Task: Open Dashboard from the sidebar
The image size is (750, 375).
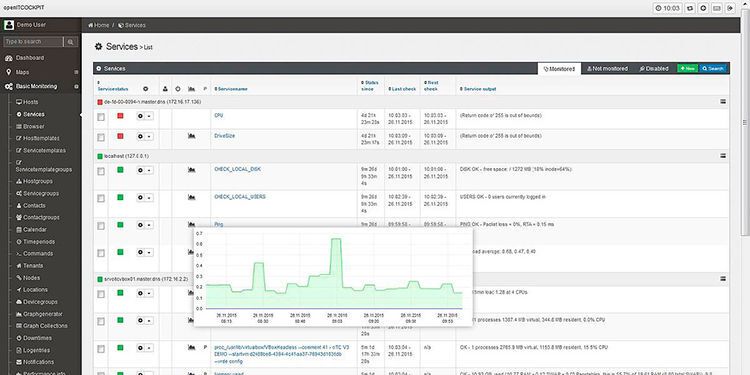Action: 30,58
